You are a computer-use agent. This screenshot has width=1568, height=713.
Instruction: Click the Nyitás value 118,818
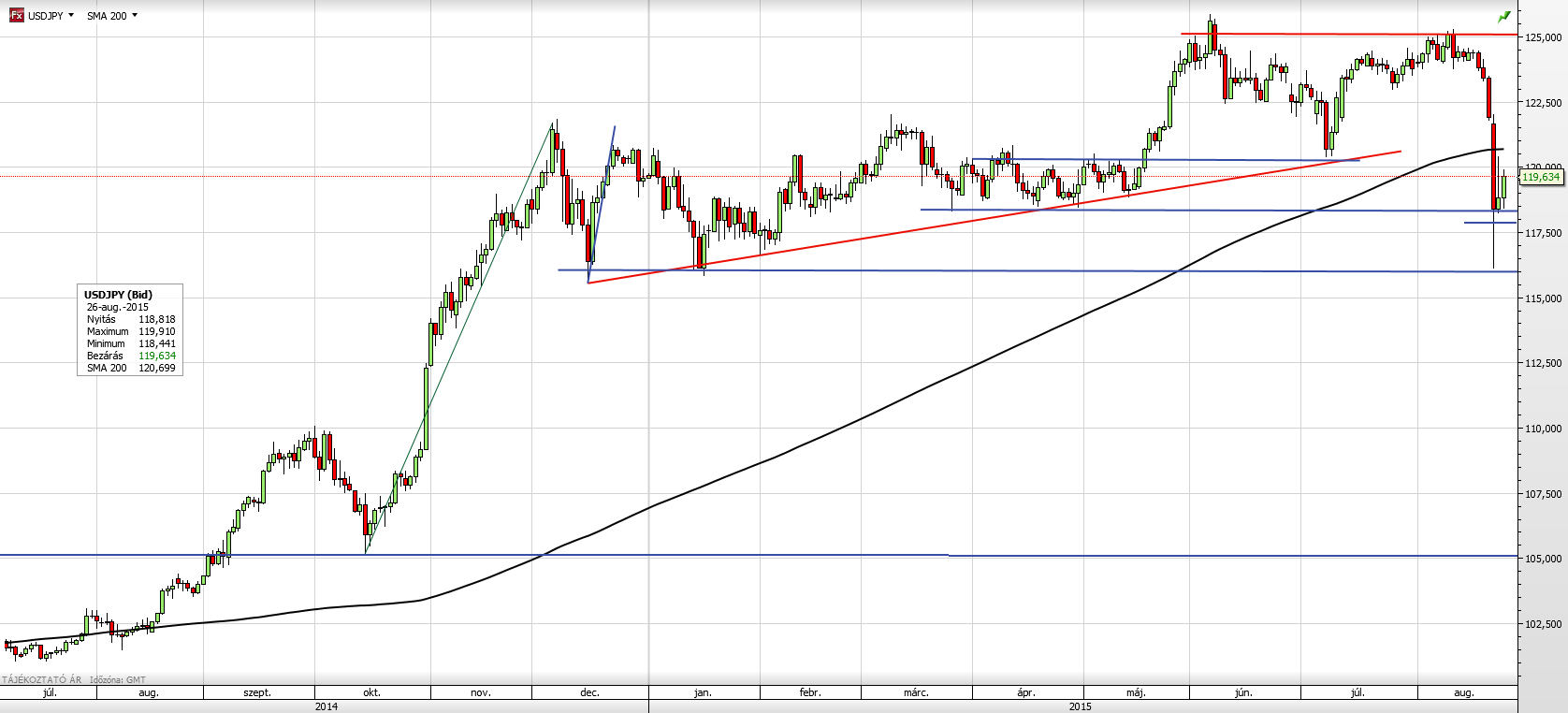pyautogui.click(x=157, y=319)
